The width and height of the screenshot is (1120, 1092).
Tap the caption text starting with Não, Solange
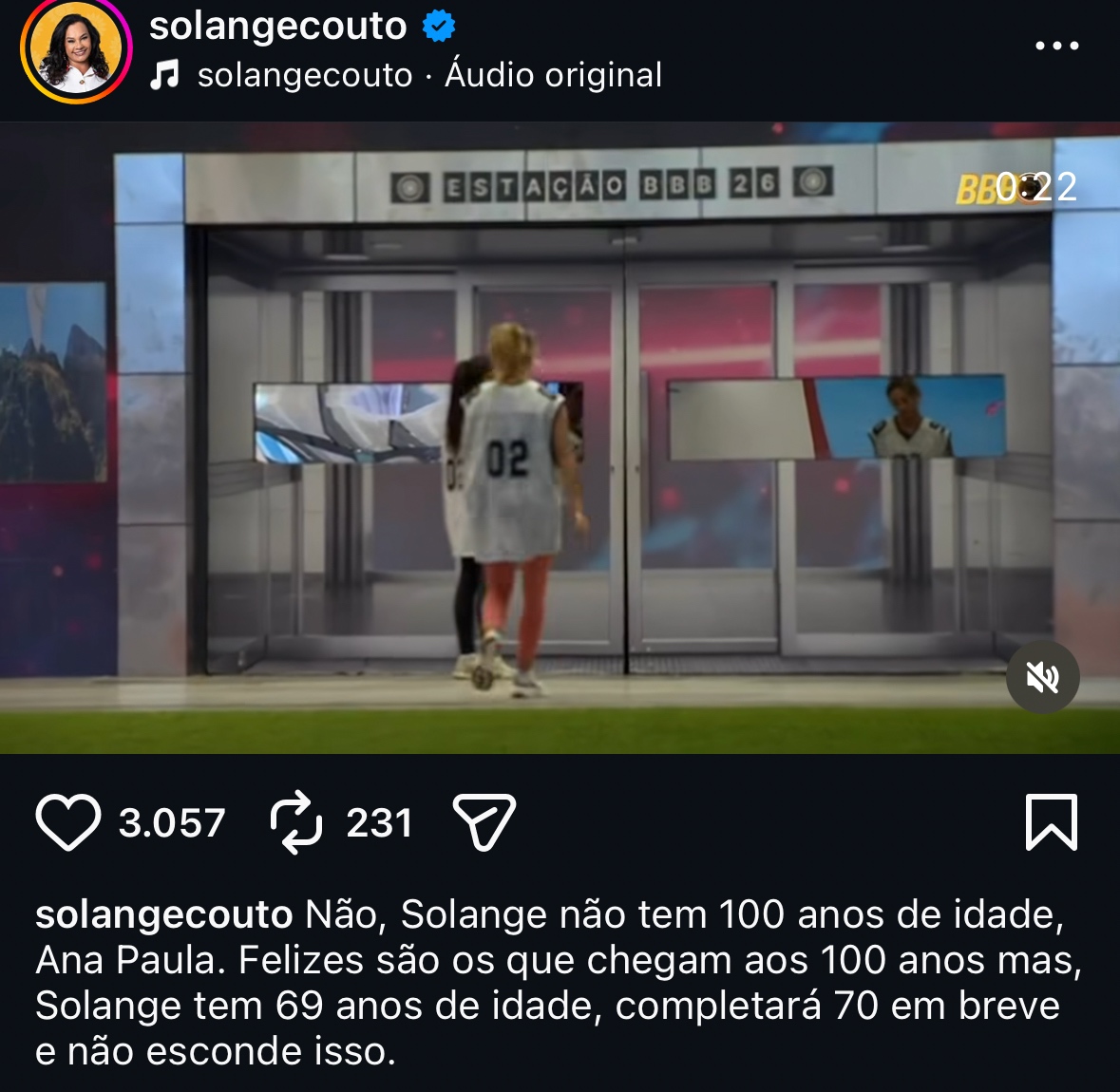coord(559,984)
